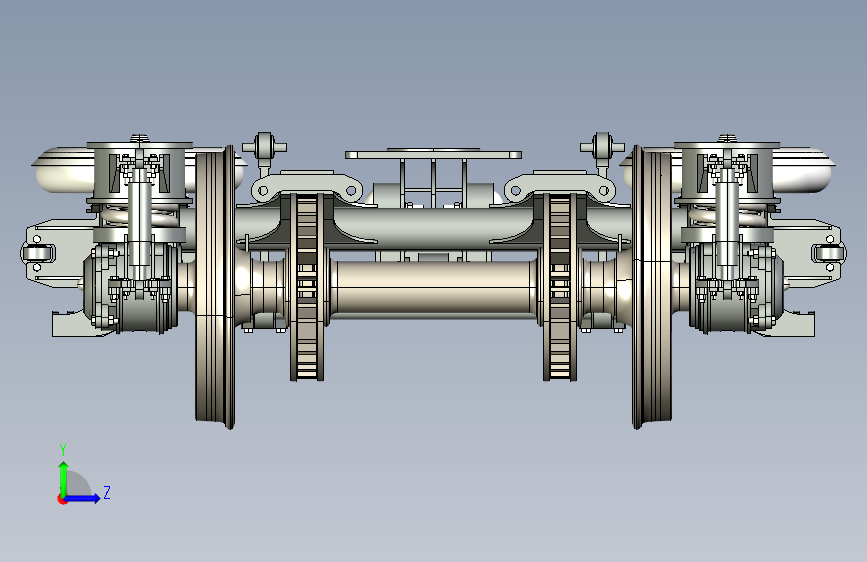Click the red origin point of the coordinate triad
The width and height of the screenshot is (867, 562).
62,499
